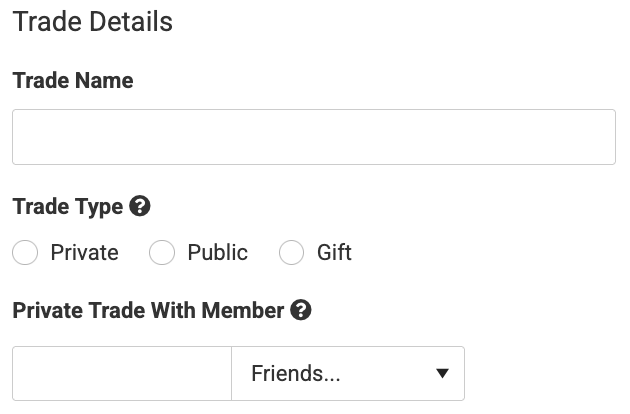630x414 pixels.
Task: Click the Friends dropdown arrow
Action: [442, 374]
